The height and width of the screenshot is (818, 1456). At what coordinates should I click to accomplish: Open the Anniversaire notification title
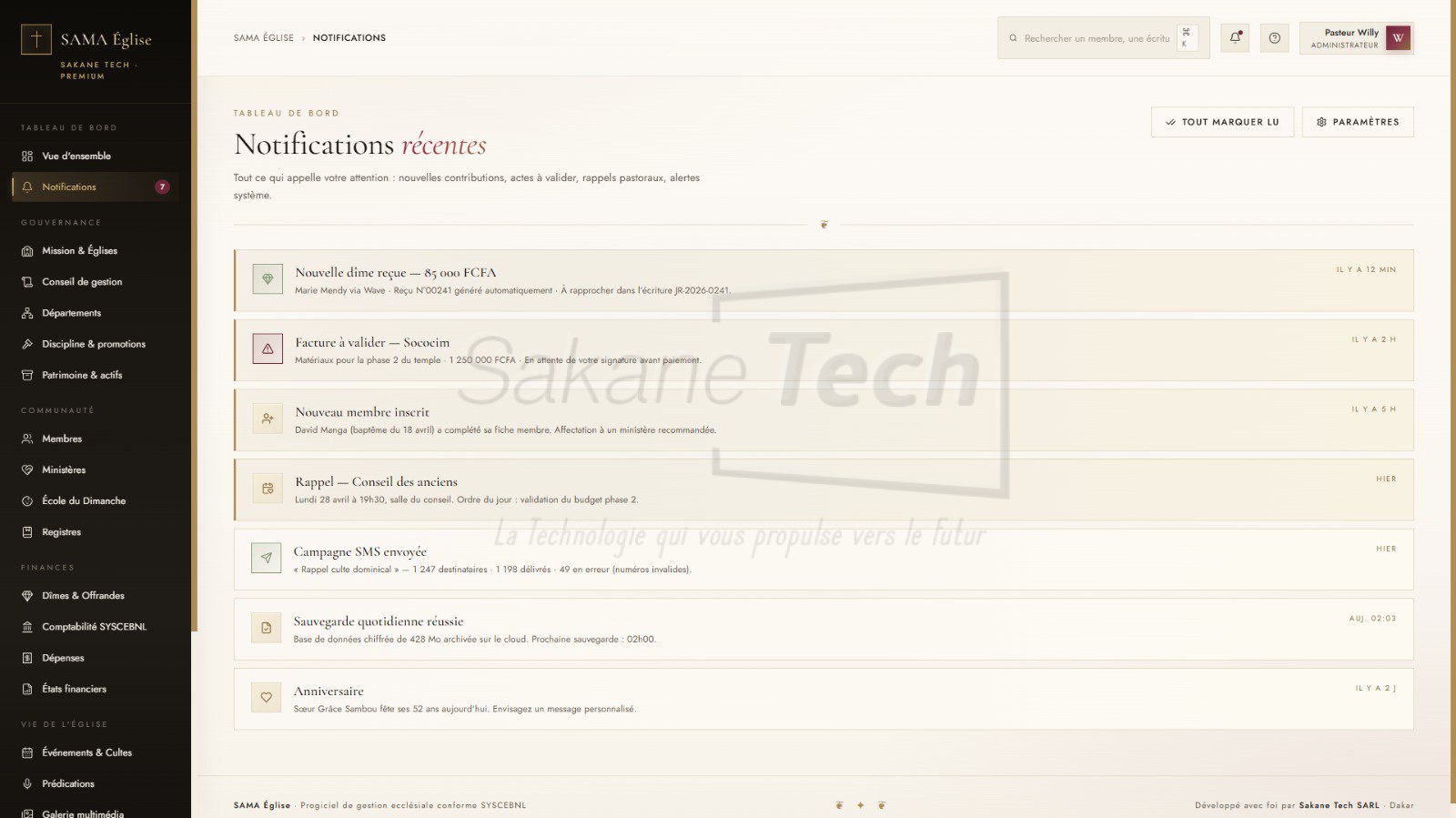[x=329, y=692]
